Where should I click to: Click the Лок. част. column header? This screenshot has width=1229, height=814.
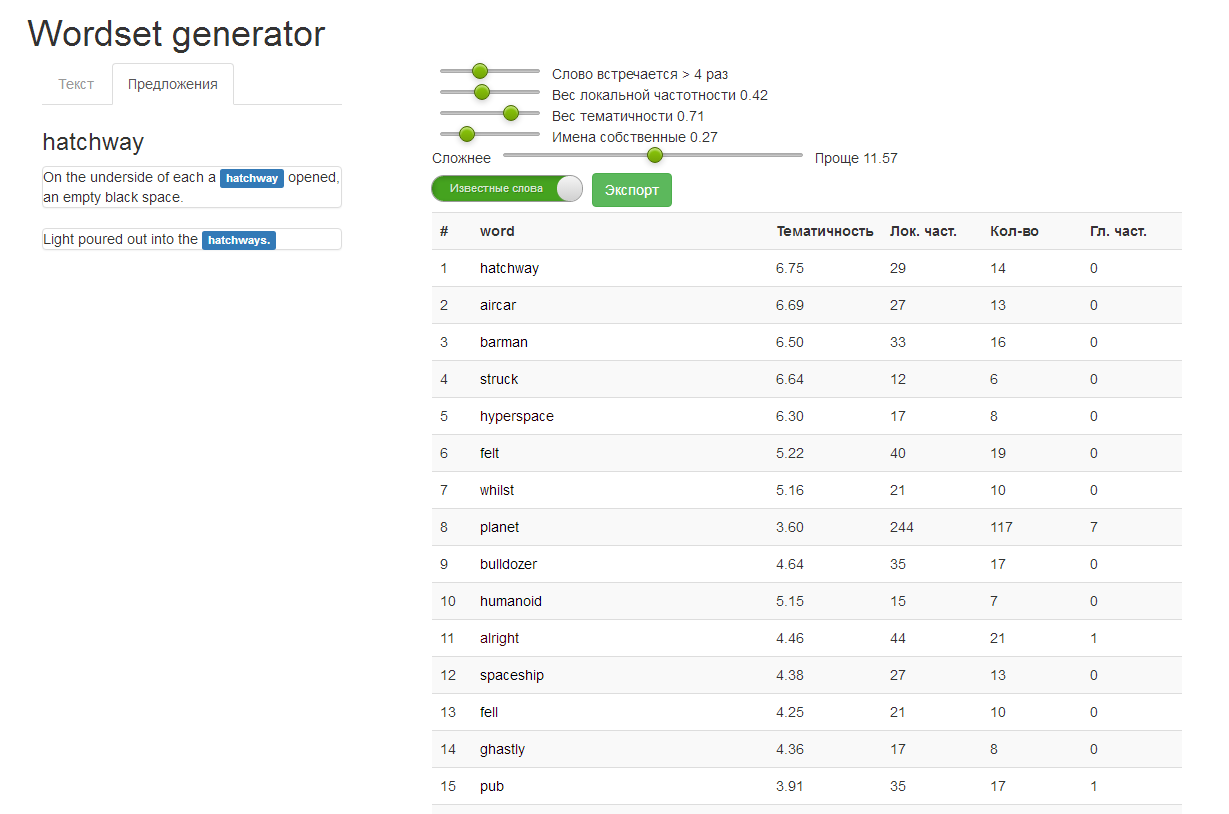(x=923, y=231)
